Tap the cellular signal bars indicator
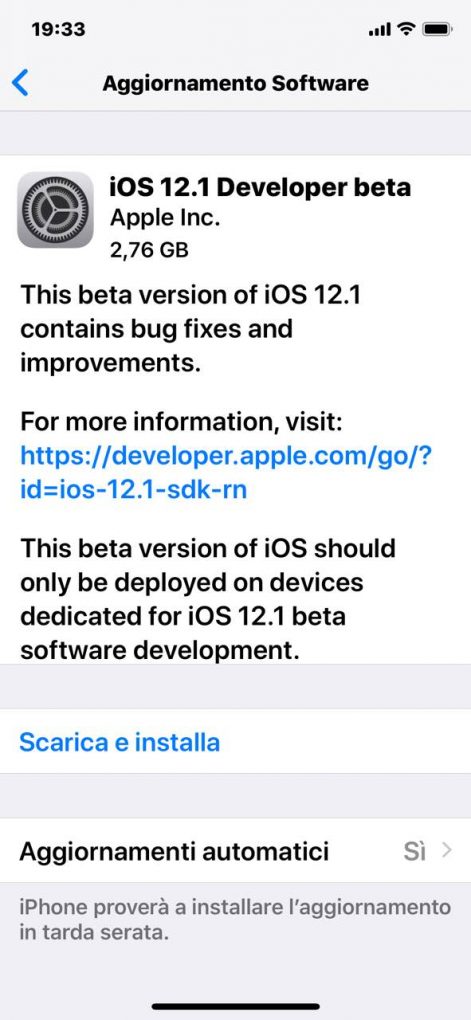The width and height of the screenshot is (471, 1020). [x=379, y=30]
